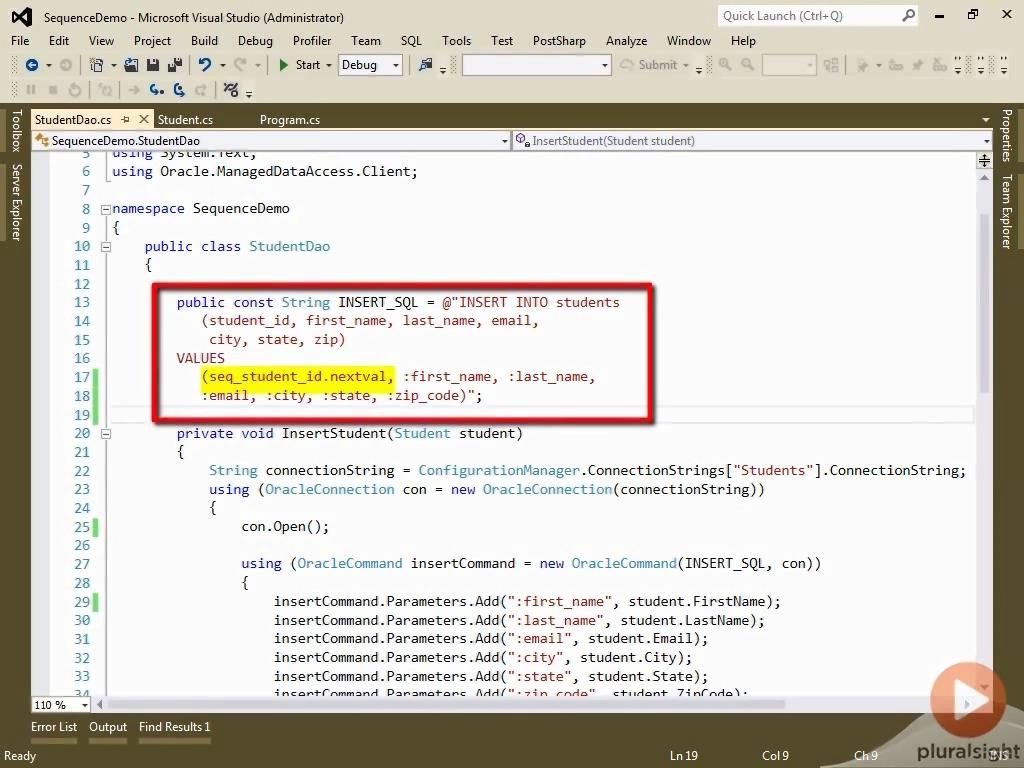Open the New Project dropdown arrow
1024x768 pixels.
pyautogui.click(x=114, y=65)
